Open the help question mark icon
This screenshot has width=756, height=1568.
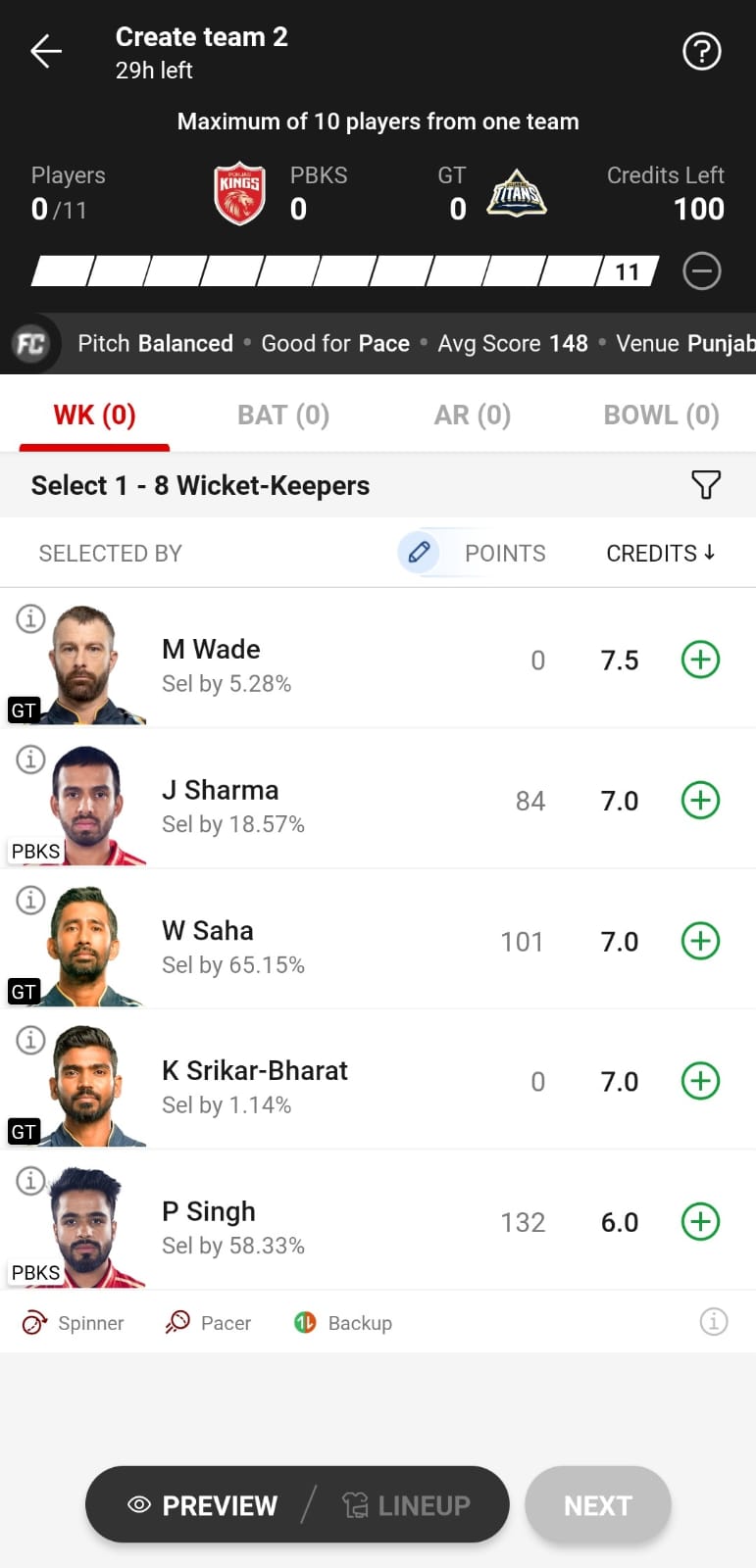701,51
